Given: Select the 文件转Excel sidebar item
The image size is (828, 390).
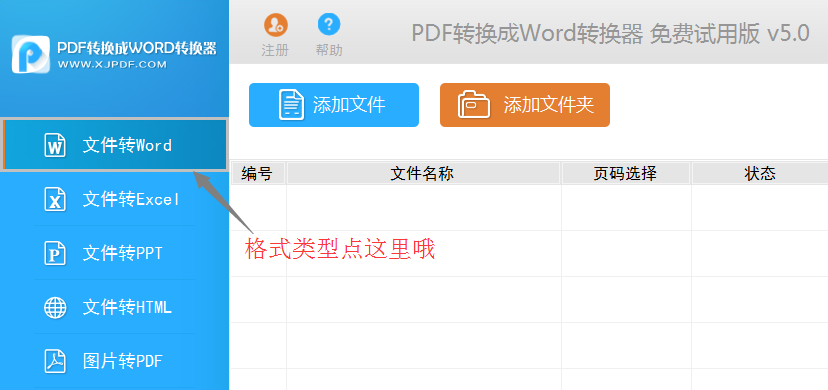Looking at the screenshot, I should coord(115,199).
